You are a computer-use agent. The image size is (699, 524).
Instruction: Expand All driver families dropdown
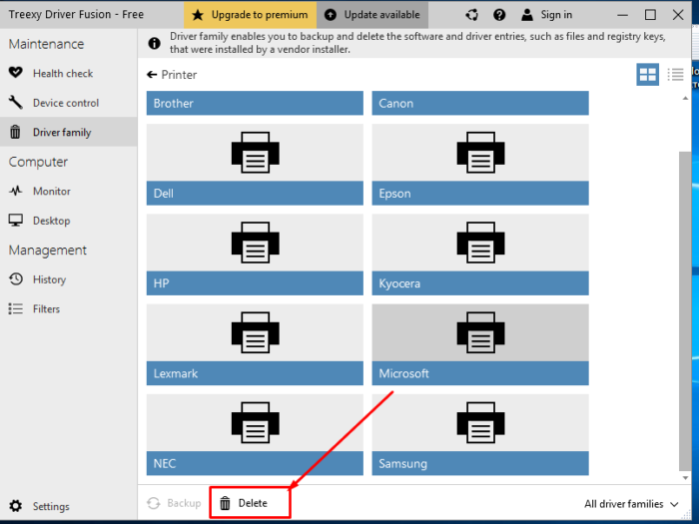tap(631, 504)
